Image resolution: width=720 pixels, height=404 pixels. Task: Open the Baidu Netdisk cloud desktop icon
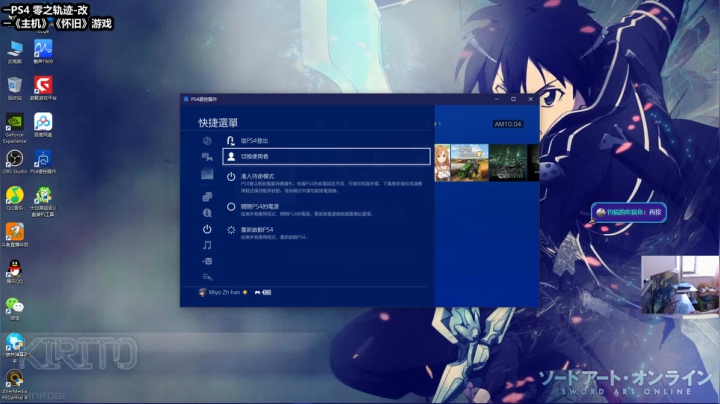point(43,125)
